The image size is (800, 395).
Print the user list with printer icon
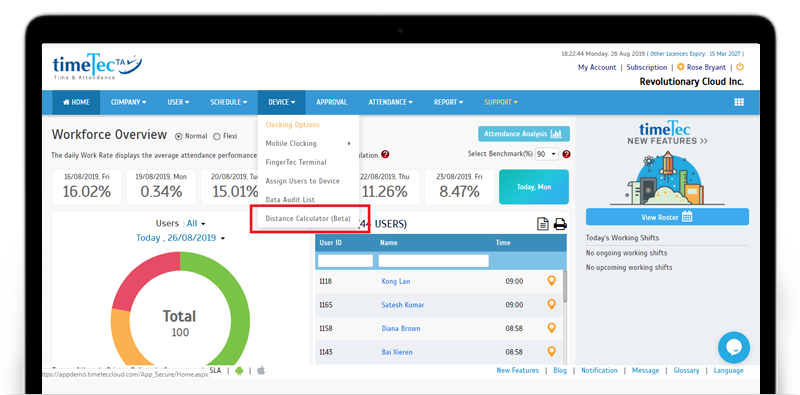click(x=560, y=224)
